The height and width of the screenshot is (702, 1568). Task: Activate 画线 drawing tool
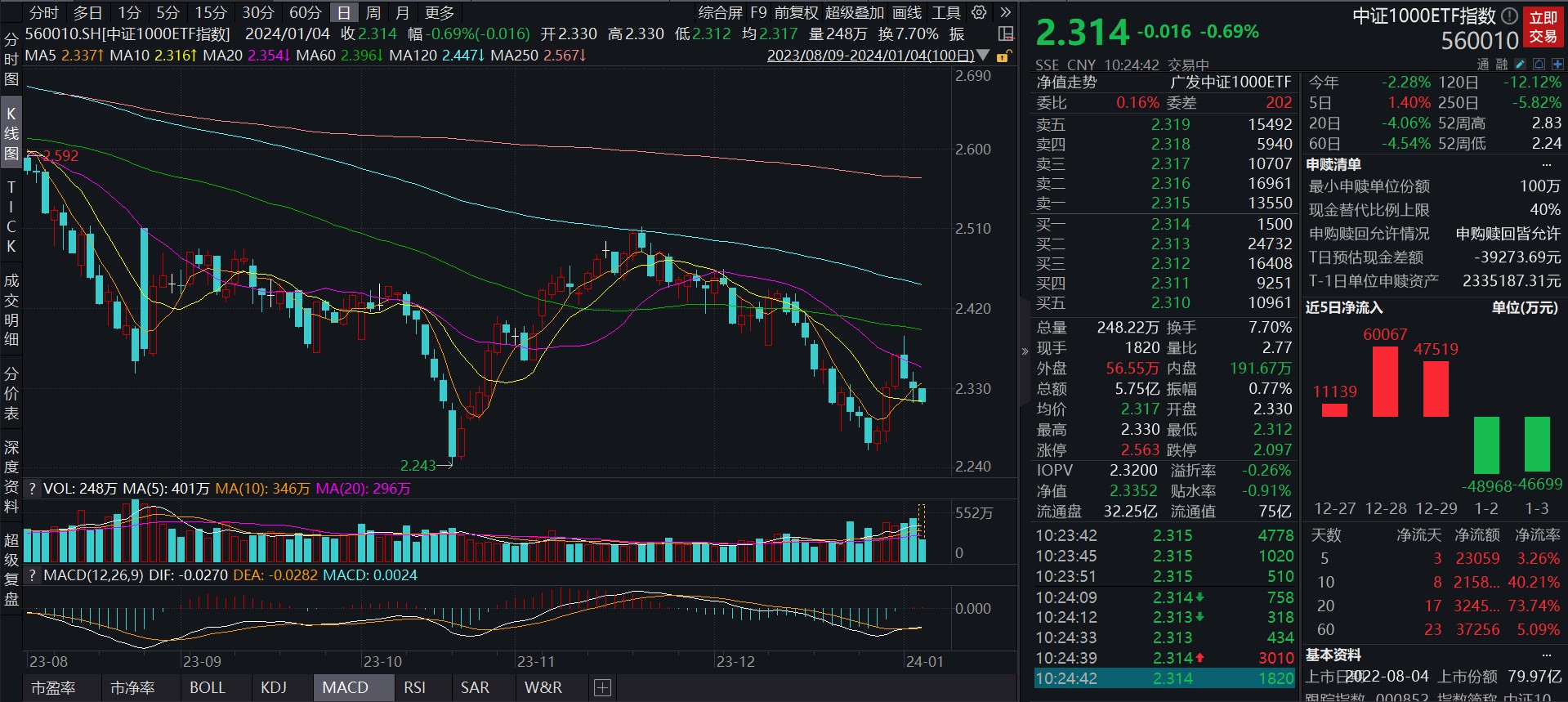pos(907,12)
